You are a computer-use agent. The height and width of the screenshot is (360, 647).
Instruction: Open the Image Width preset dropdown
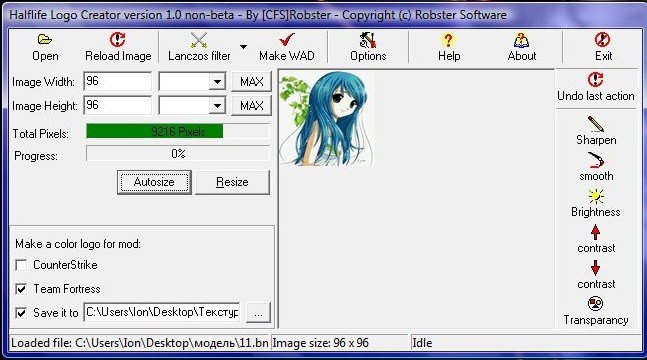217,82
